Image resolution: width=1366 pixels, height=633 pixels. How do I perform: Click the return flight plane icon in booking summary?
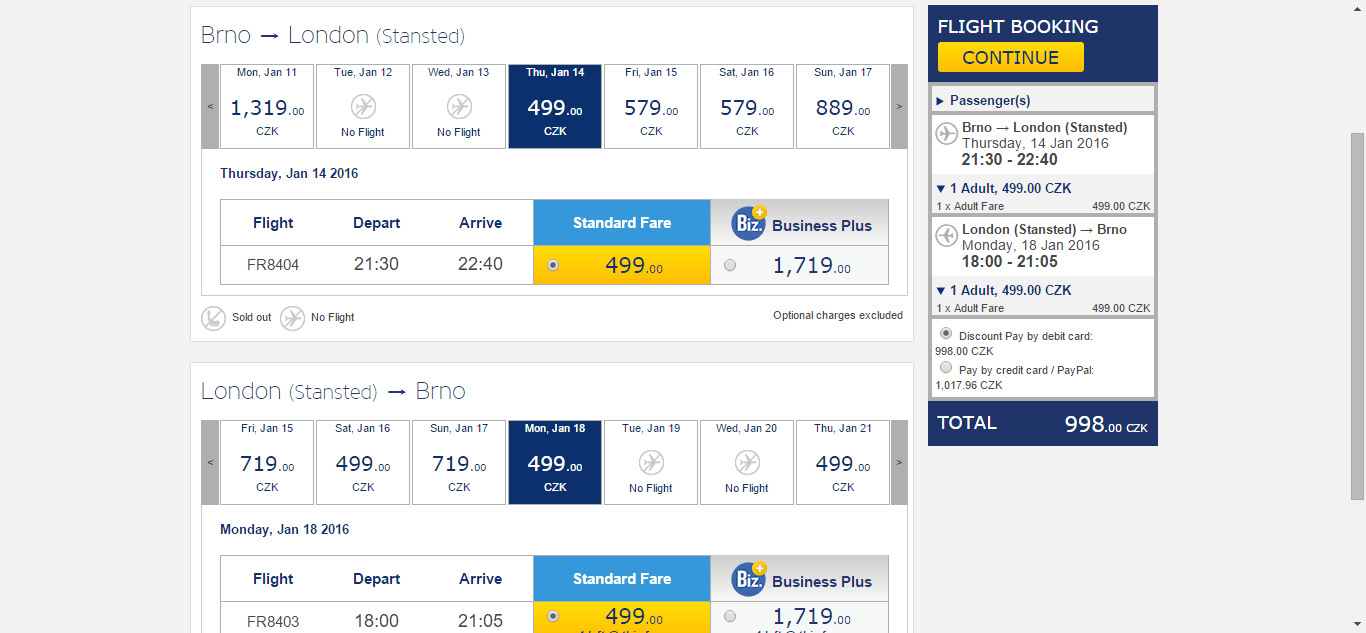click(947, 236)
